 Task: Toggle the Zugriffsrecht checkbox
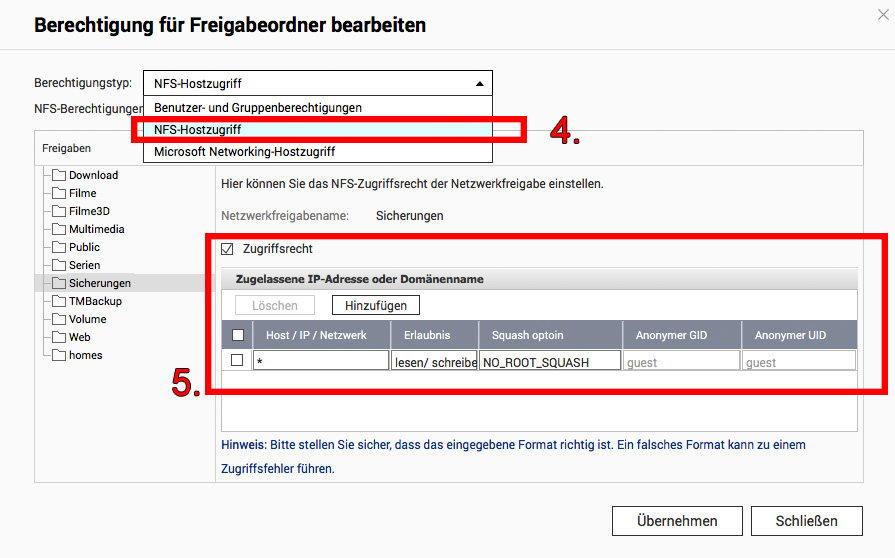pos(227,249)
